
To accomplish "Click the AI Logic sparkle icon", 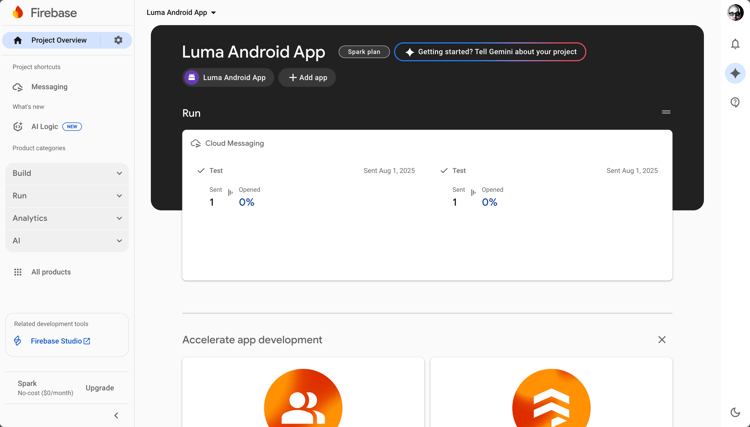I will tap(18, 126).
